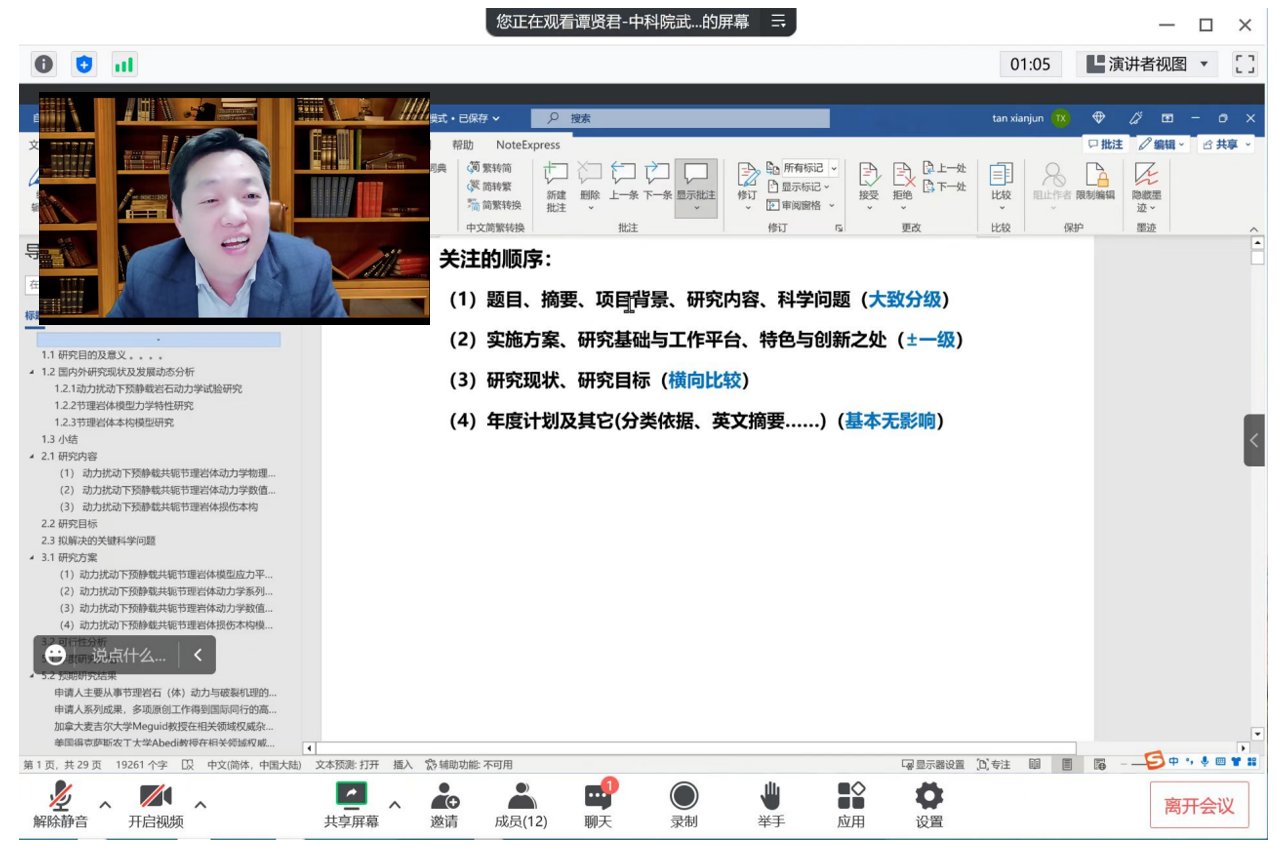
Task: Turn on camera with 开启视频
Action: [155, 796]
